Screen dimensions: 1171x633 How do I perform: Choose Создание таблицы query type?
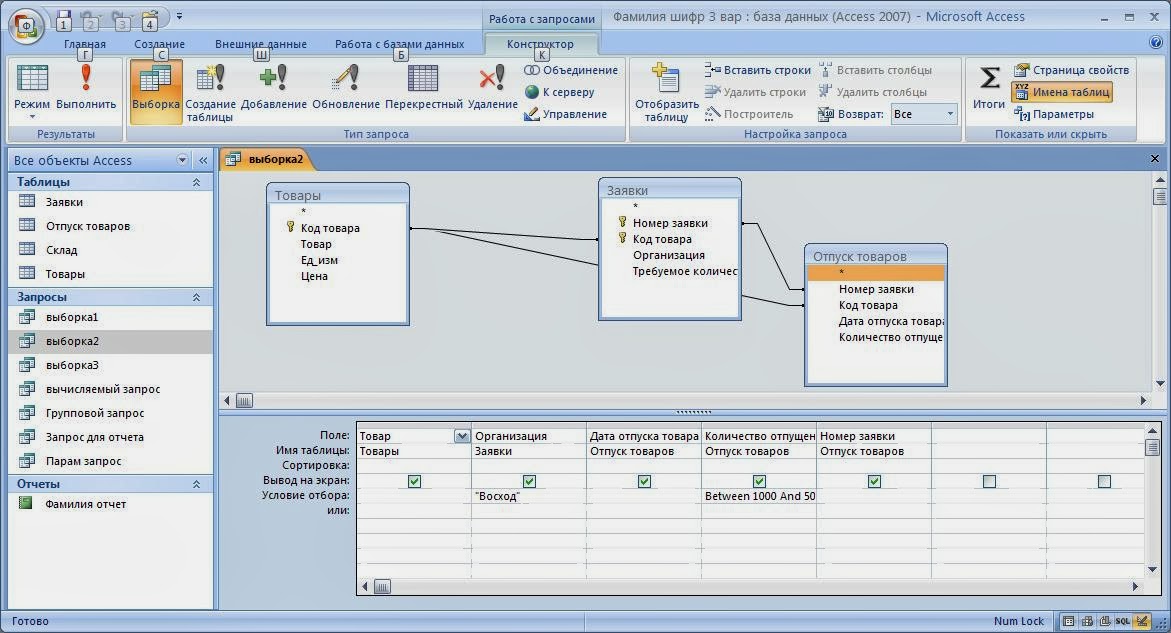(210, 91)
